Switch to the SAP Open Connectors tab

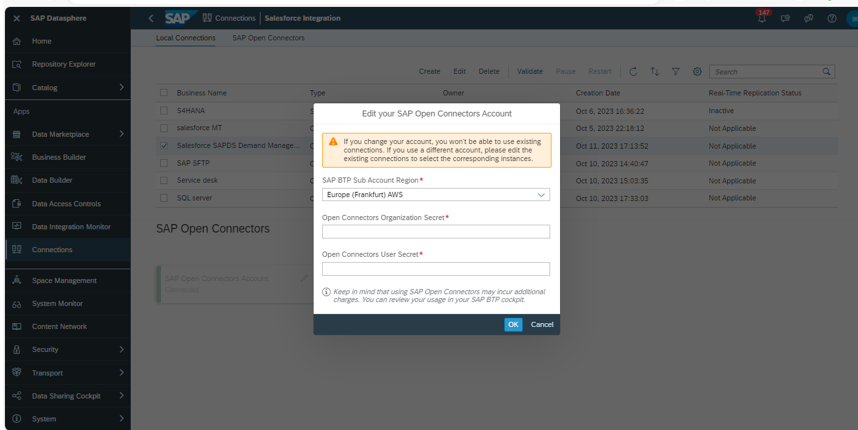pos(268,38)
